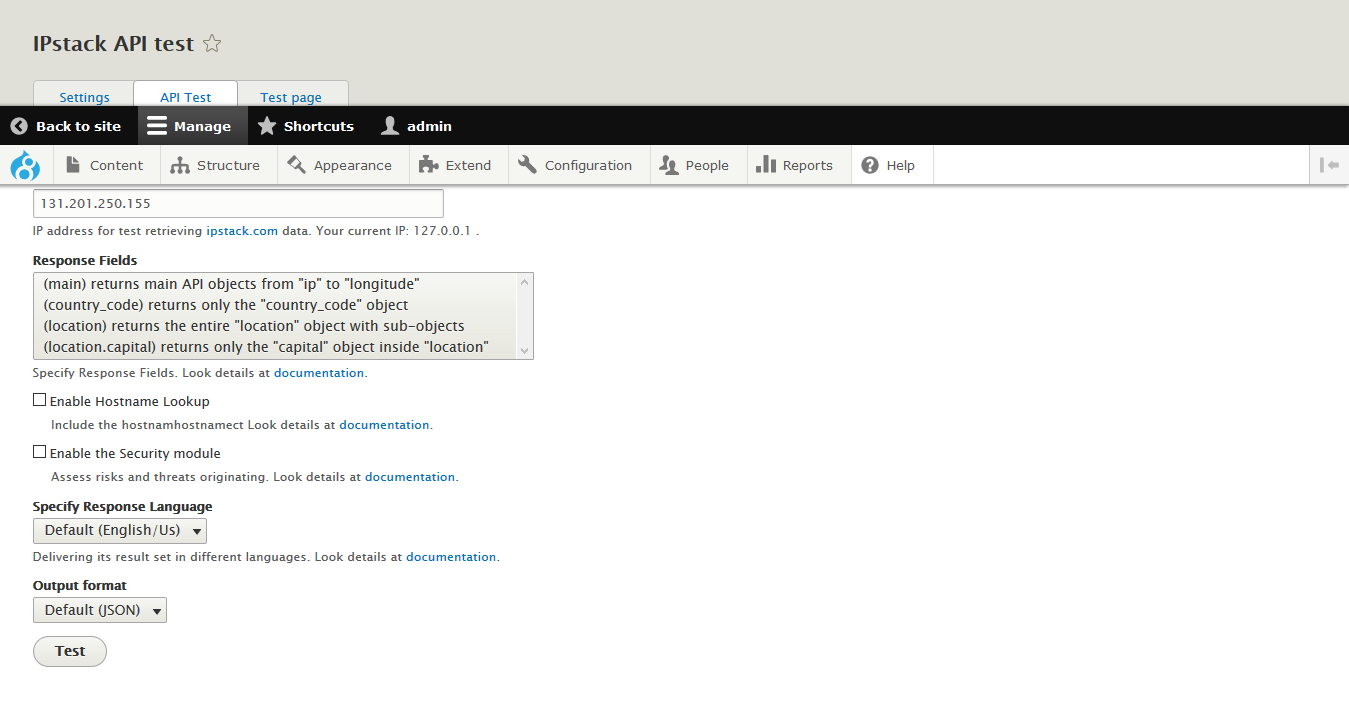Open documentation link under Hostname Lookup
1349x701 pixels.
(x=384, y=425)
